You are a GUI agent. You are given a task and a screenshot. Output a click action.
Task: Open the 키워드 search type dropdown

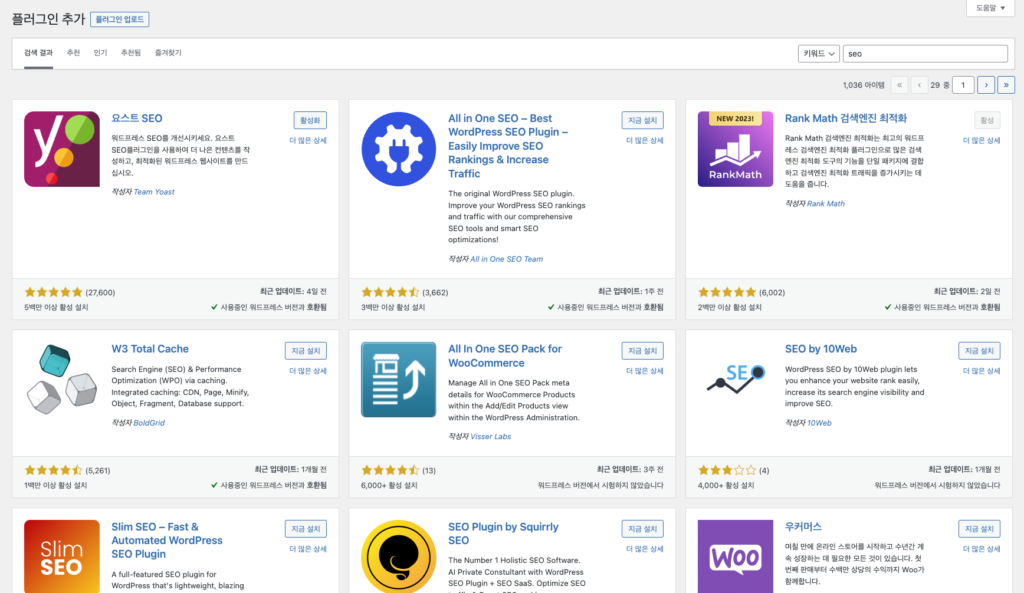click(818, 54)
